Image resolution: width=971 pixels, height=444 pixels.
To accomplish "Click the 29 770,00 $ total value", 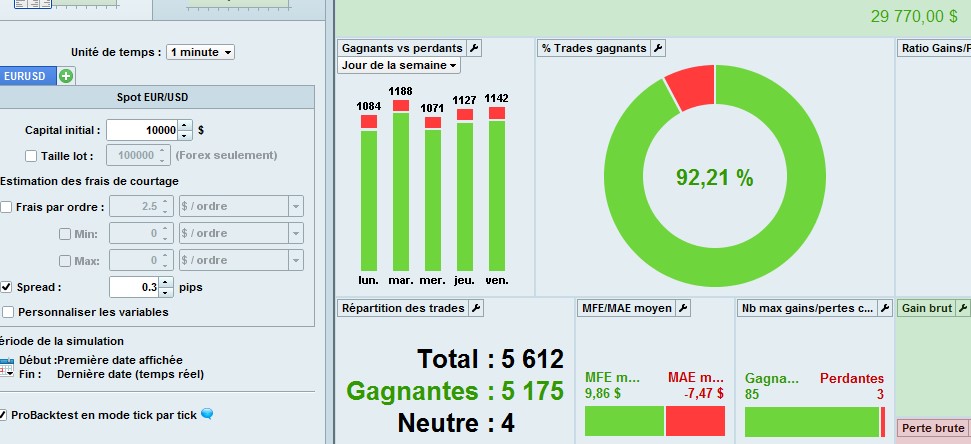I will click(x=914, y=16).
